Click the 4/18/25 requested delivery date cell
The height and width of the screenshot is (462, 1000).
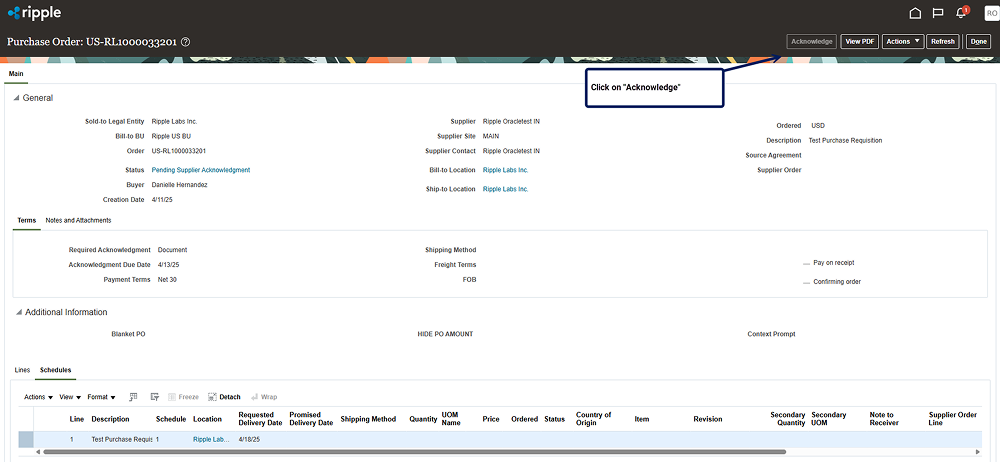(x=249, y=440)
